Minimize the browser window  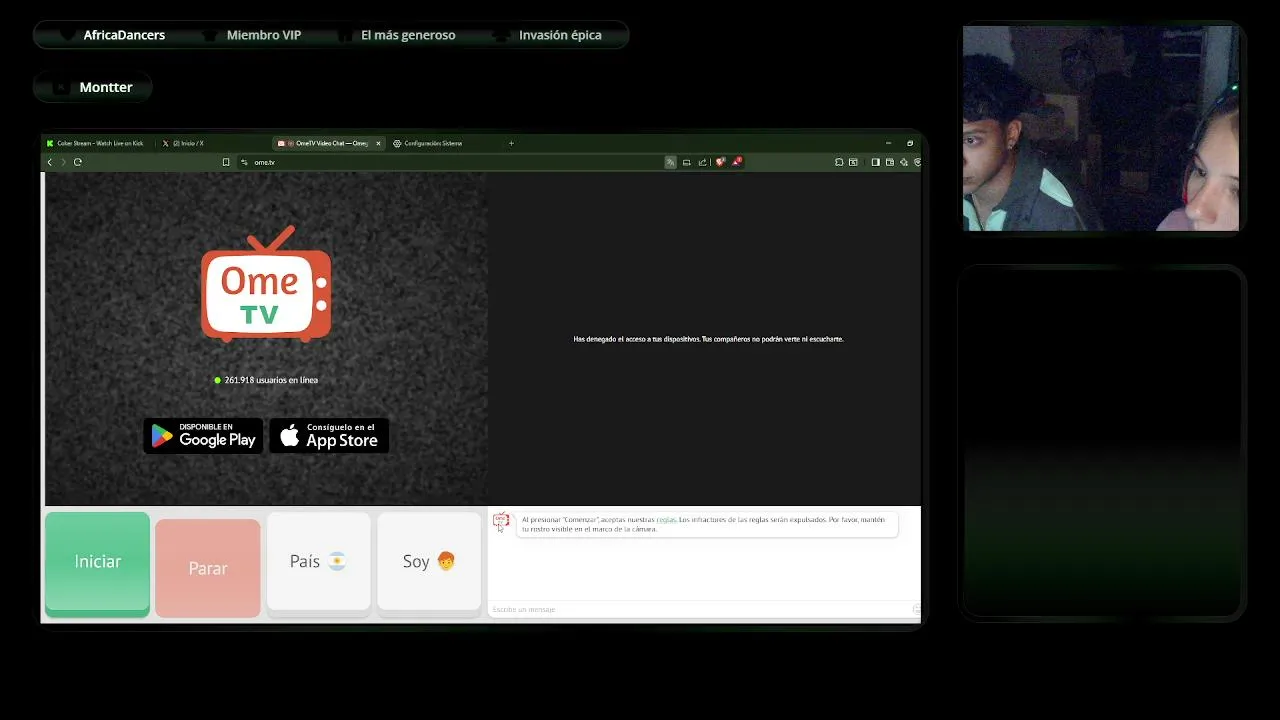888,143
